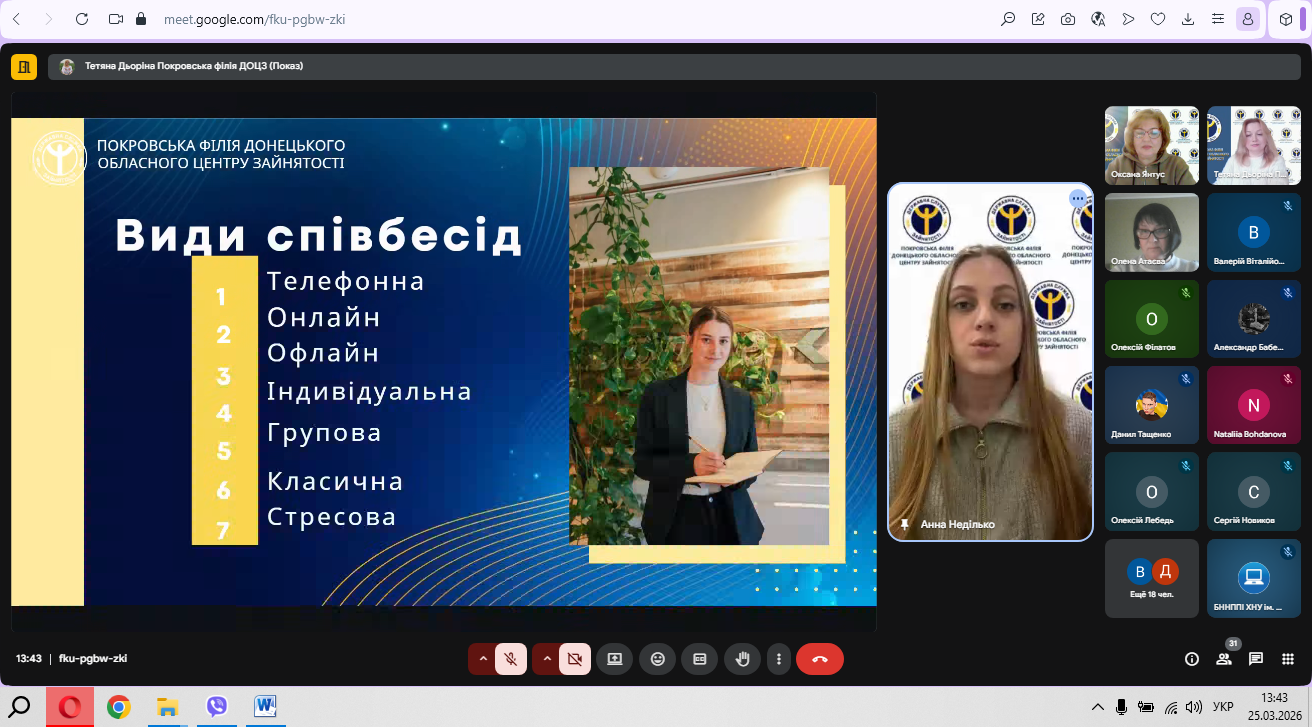Turn on the camera in the call bar
This screenshot has width=1312, height=727.
(x=574, y=659)
